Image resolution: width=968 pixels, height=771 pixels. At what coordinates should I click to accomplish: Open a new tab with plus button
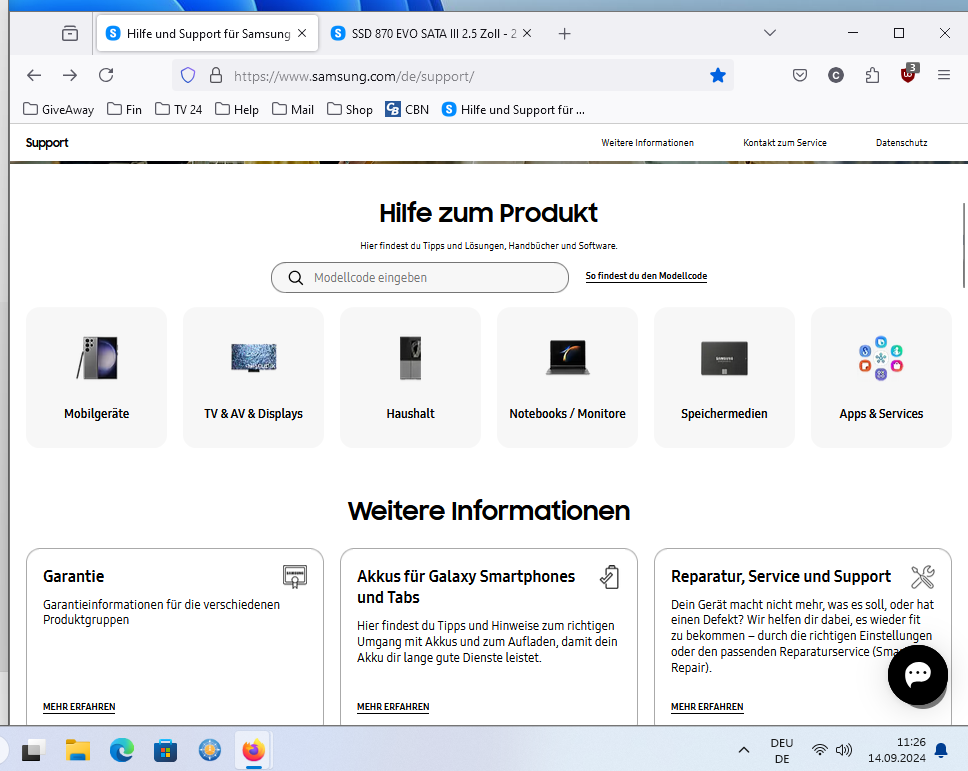564,33
